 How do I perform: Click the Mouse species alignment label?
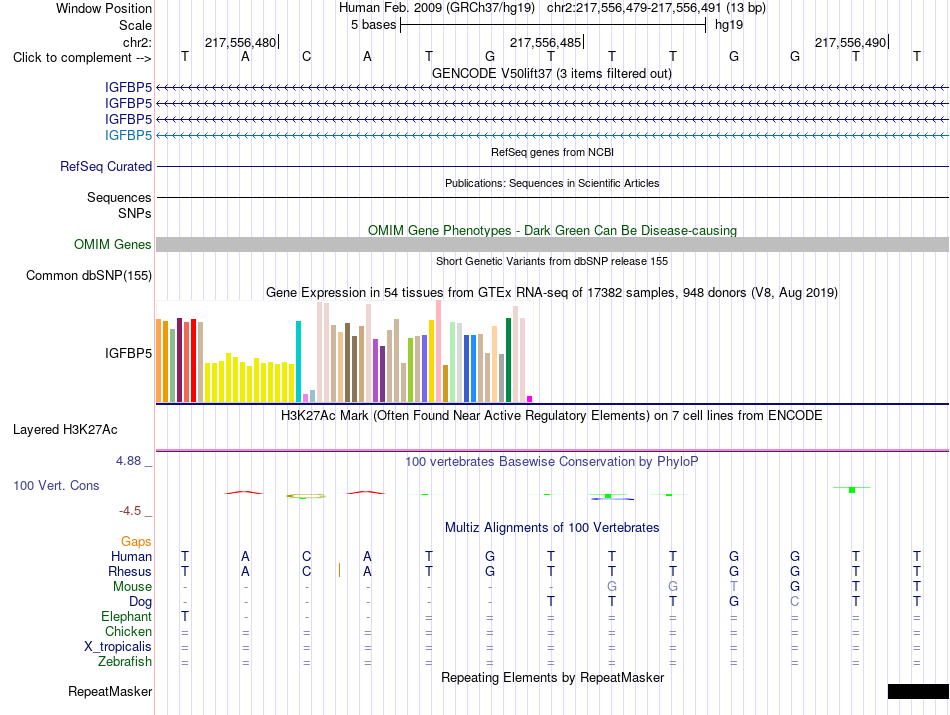pyautogui.click(x=132, y=587)
